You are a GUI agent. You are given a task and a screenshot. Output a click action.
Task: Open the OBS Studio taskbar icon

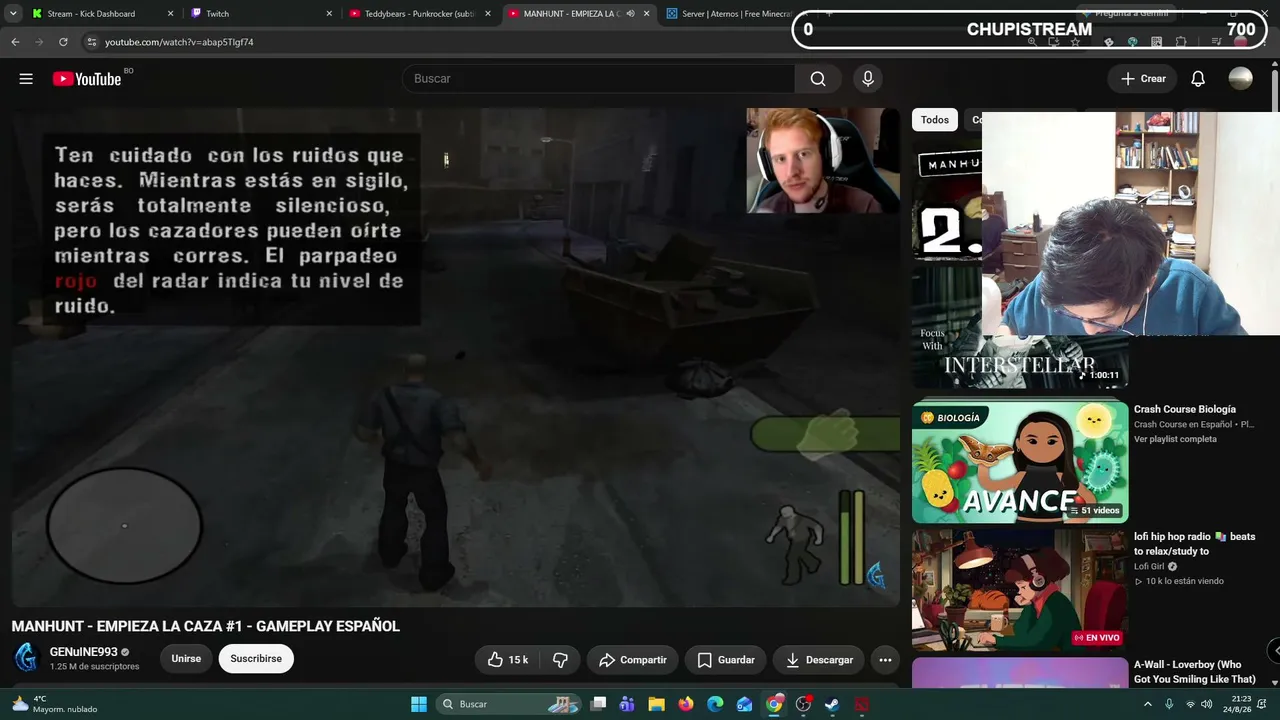[x=803, y=704]
